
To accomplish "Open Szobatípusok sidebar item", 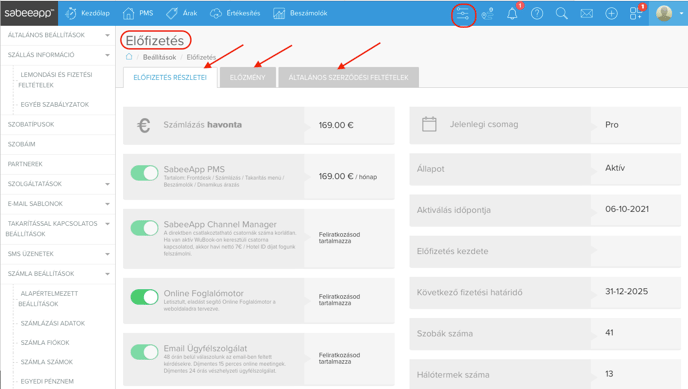I will pyautogui.click(x=31, y=125).
